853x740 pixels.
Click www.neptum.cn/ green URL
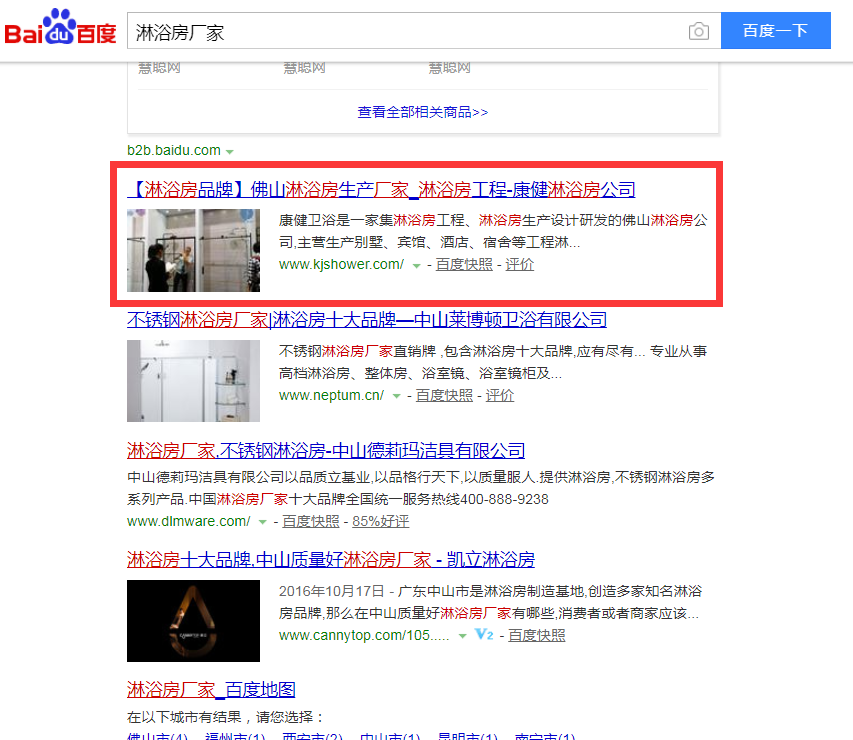pyautogui.click(x=331, y=396)
